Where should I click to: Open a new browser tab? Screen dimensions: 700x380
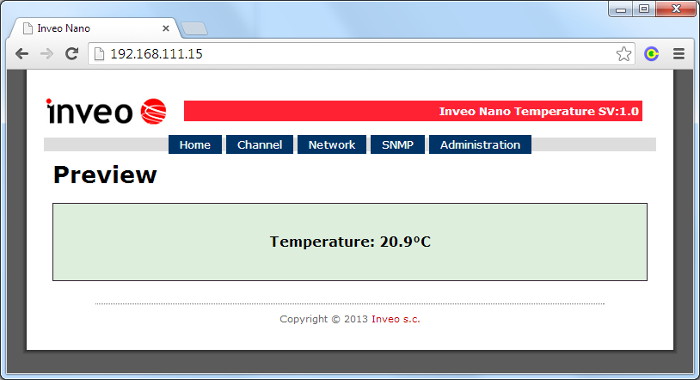(x=194, y=28)
